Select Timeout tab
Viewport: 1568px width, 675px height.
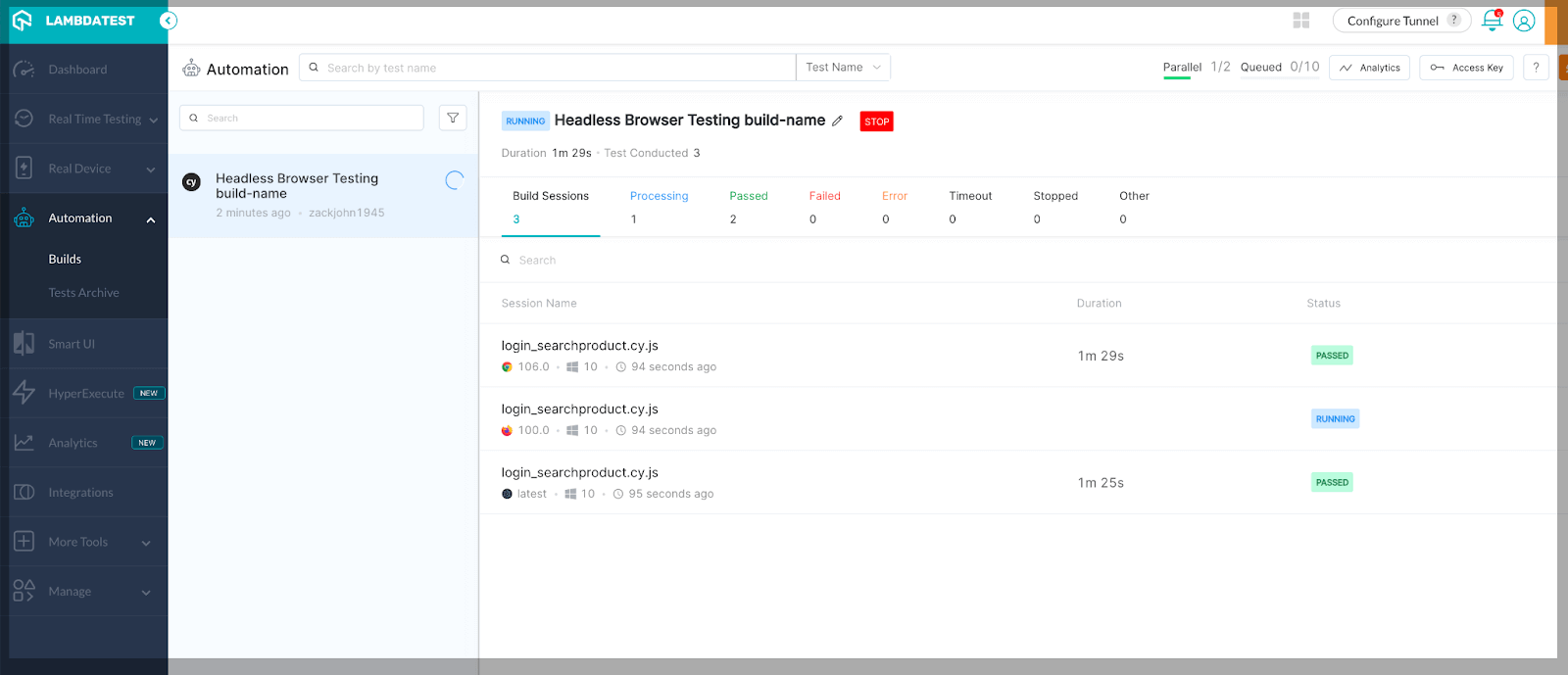click(970, 207)
